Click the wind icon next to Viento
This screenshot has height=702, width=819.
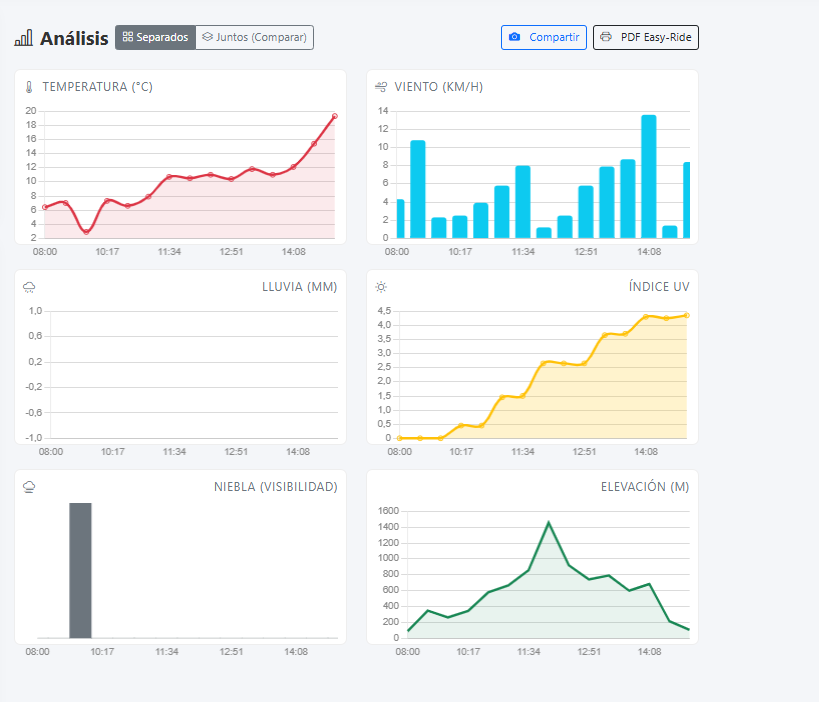pos(381,87)
